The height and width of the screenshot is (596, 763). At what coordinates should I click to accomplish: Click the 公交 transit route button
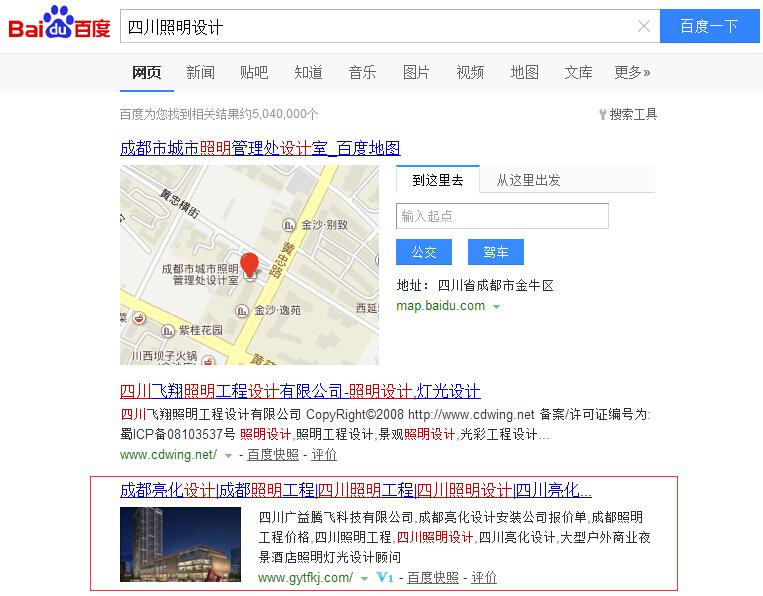point(424,252)
